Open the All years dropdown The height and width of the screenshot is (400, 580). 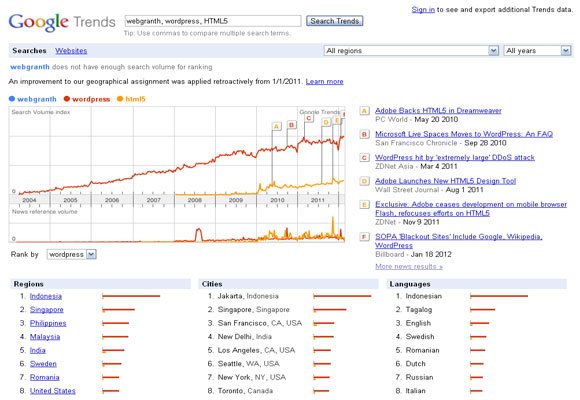(x=537, y=51)
